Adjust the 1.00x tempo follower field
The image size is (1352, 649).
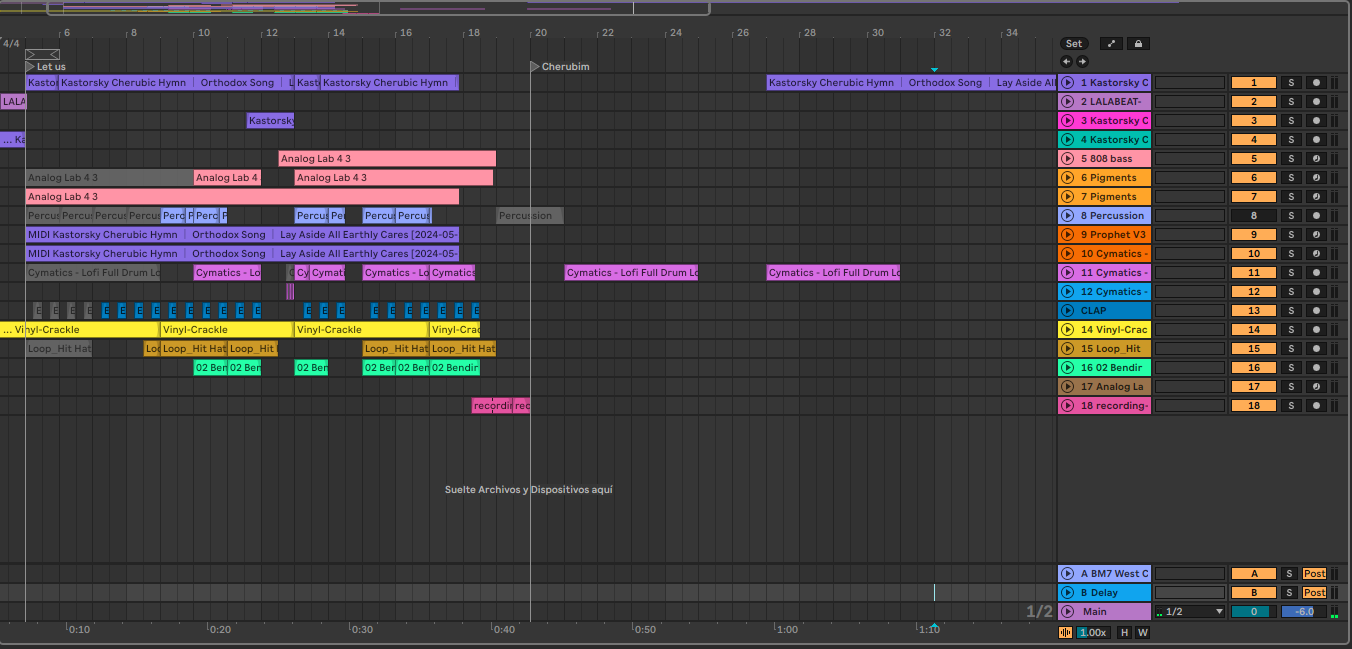[x=1094, y=633]
